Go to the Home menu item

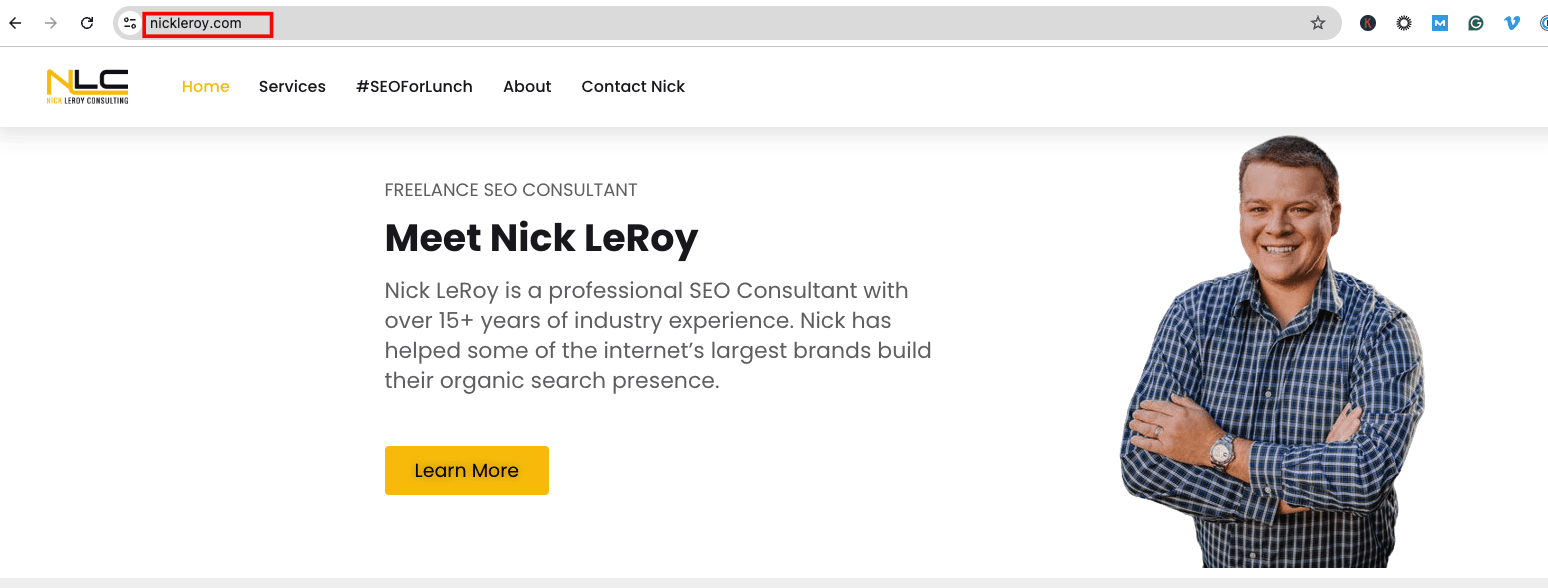pos(206,87)
